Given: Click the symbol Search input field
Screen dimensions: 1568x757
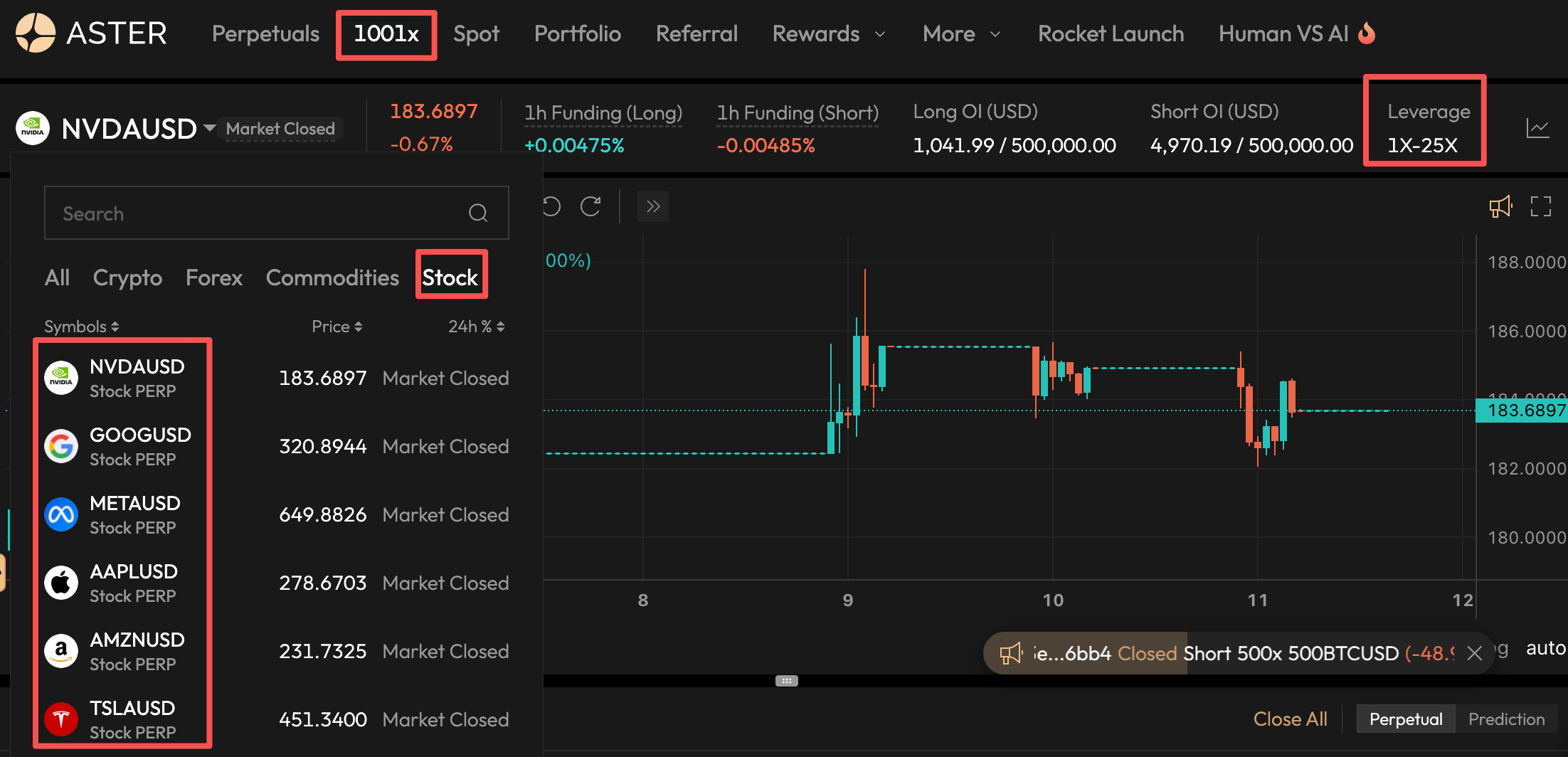Looking at the screenshot, I should (256, 213).
